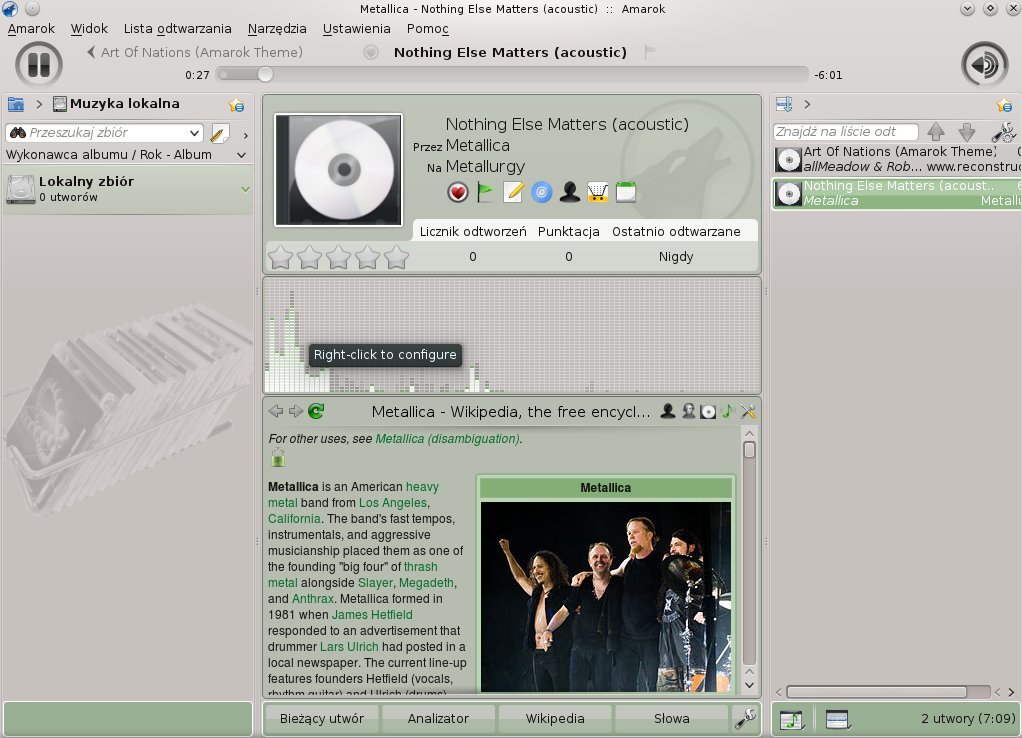This screenshot has width=1022, height=738.
Task: Click the green reload icon in Wikipedia panel
Action: click(316, 411)
